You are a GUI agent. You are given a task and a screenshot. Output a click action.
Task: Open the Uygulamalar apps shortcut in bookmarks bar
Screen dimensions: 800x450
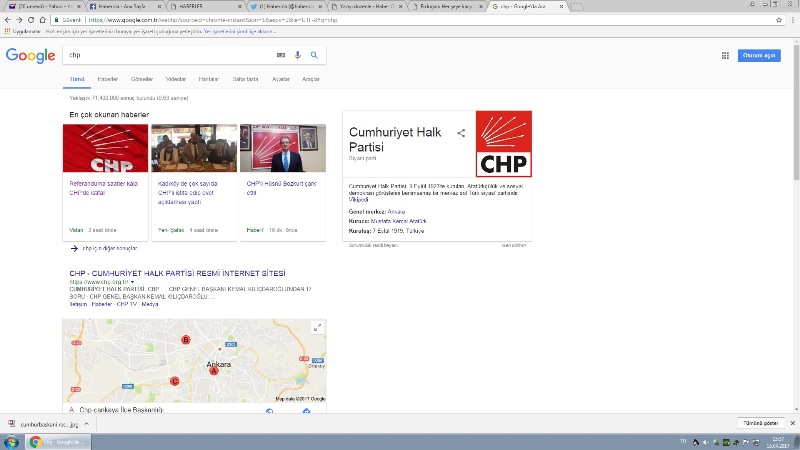coord(22,32)
